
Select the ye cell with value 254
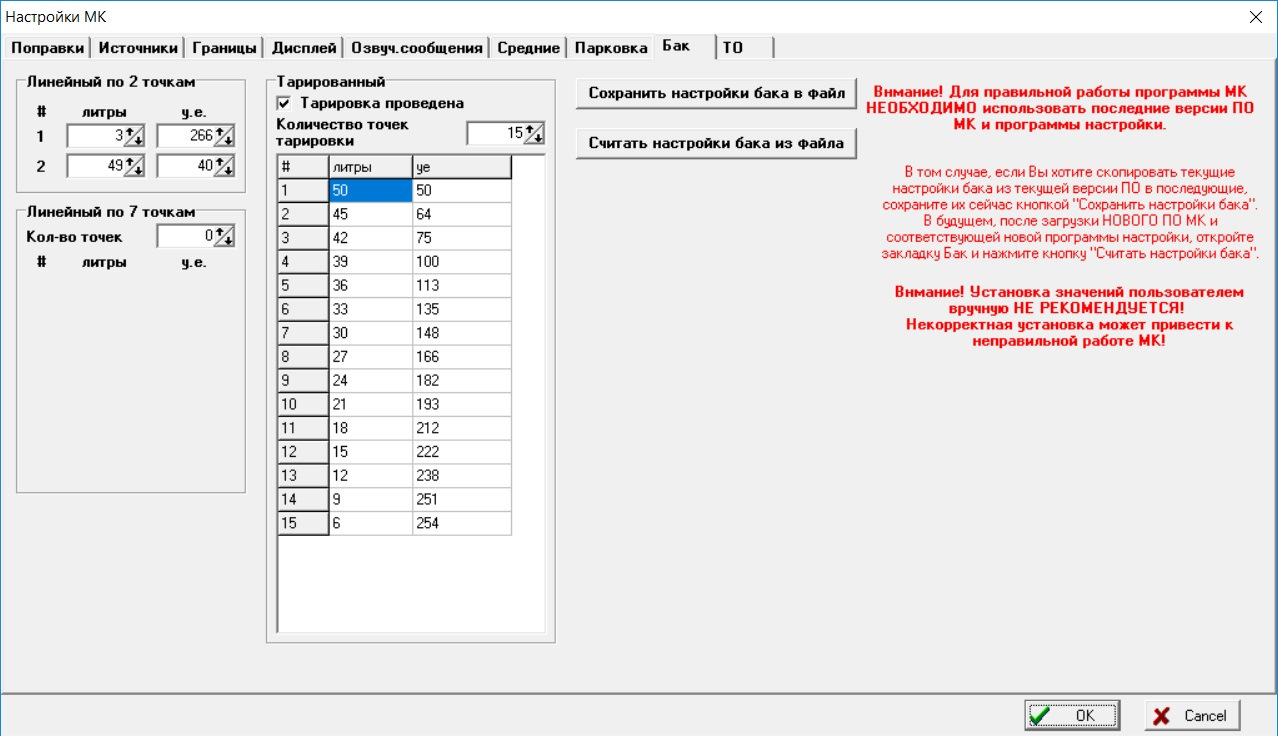461,523
